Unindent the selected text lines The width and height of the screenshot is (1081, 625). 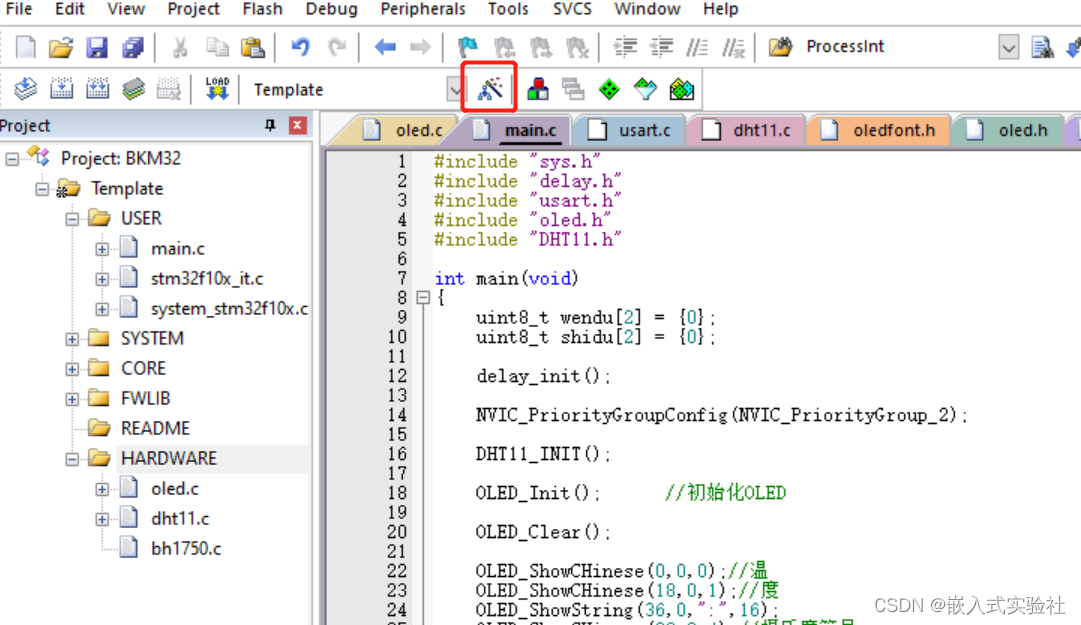tap(661, 47)
